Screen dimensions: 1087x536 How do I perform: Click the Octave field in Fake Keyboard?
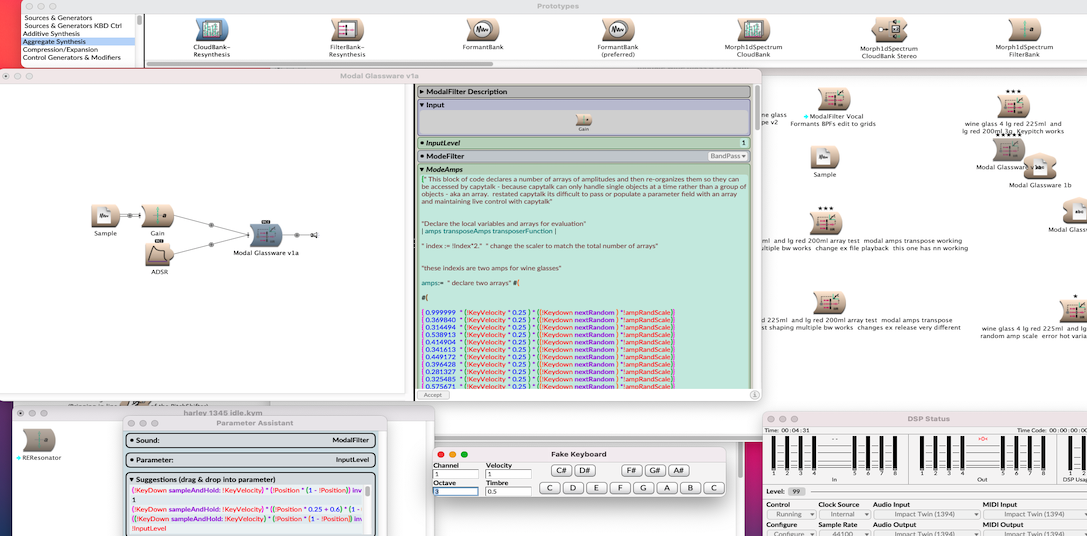(x=455, y=491)
